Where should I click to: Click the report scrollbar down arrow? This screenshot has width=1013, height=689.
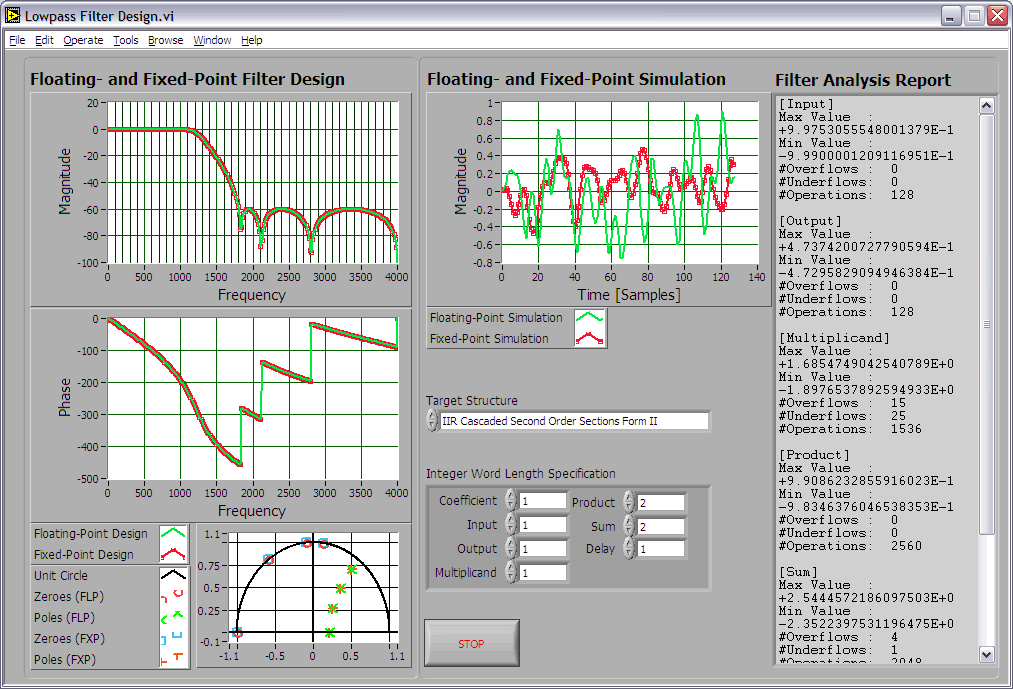986,654
